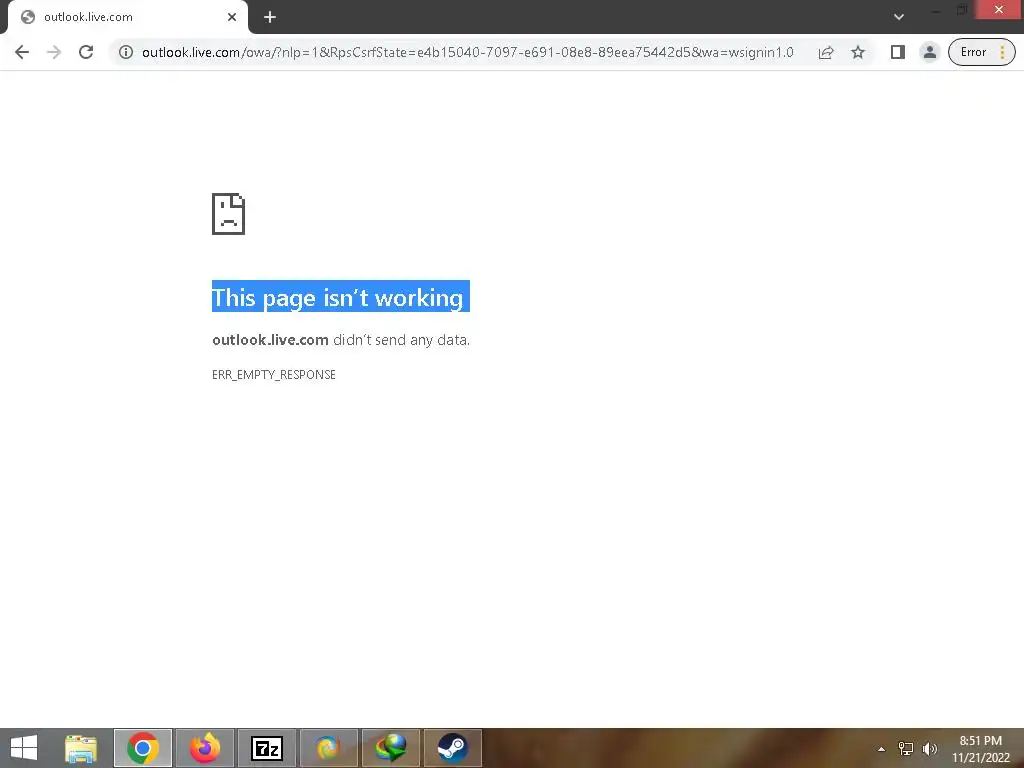
Task: Click the forward navigation arrow
Action: pyautogui.click(x=54, y=52)
